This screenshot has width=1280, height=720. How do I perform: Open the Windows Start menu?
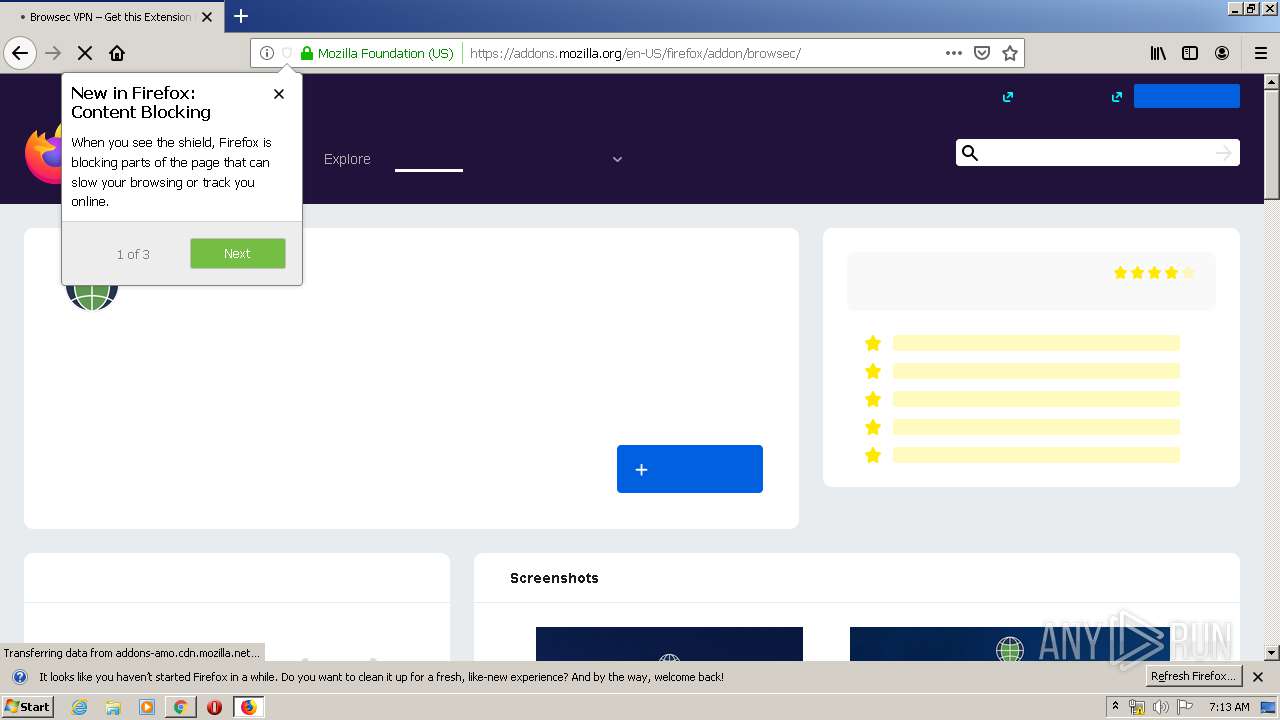(x=28, y=706)
